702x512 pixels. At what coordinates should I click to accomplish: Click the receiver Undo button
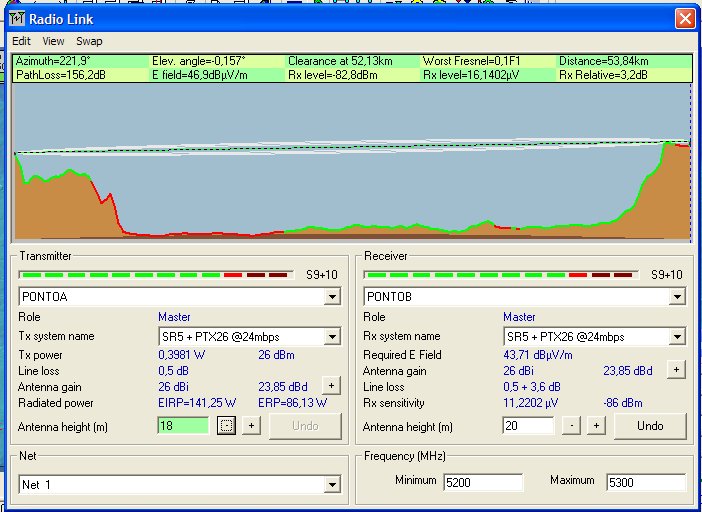[x=650, y=426]
